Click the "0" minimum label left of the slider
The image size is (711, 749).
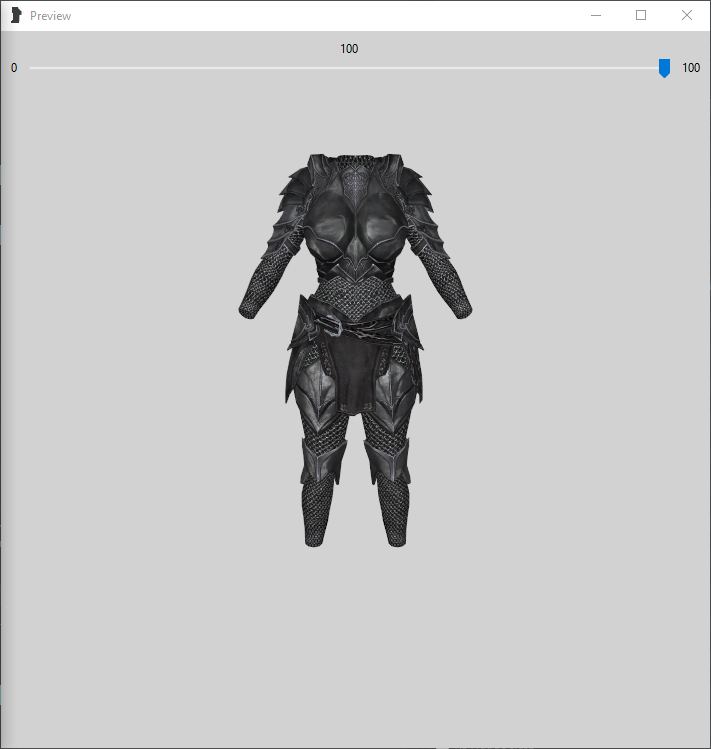(14, 68)
